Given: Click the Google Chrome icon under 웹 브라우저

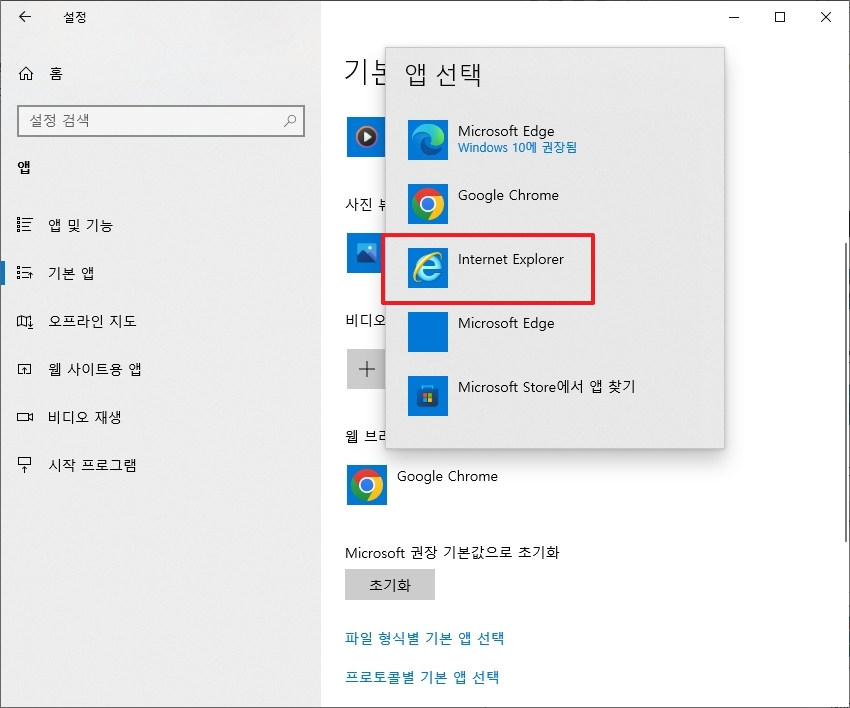Looking at the screenshot, I should coord(366,484).
